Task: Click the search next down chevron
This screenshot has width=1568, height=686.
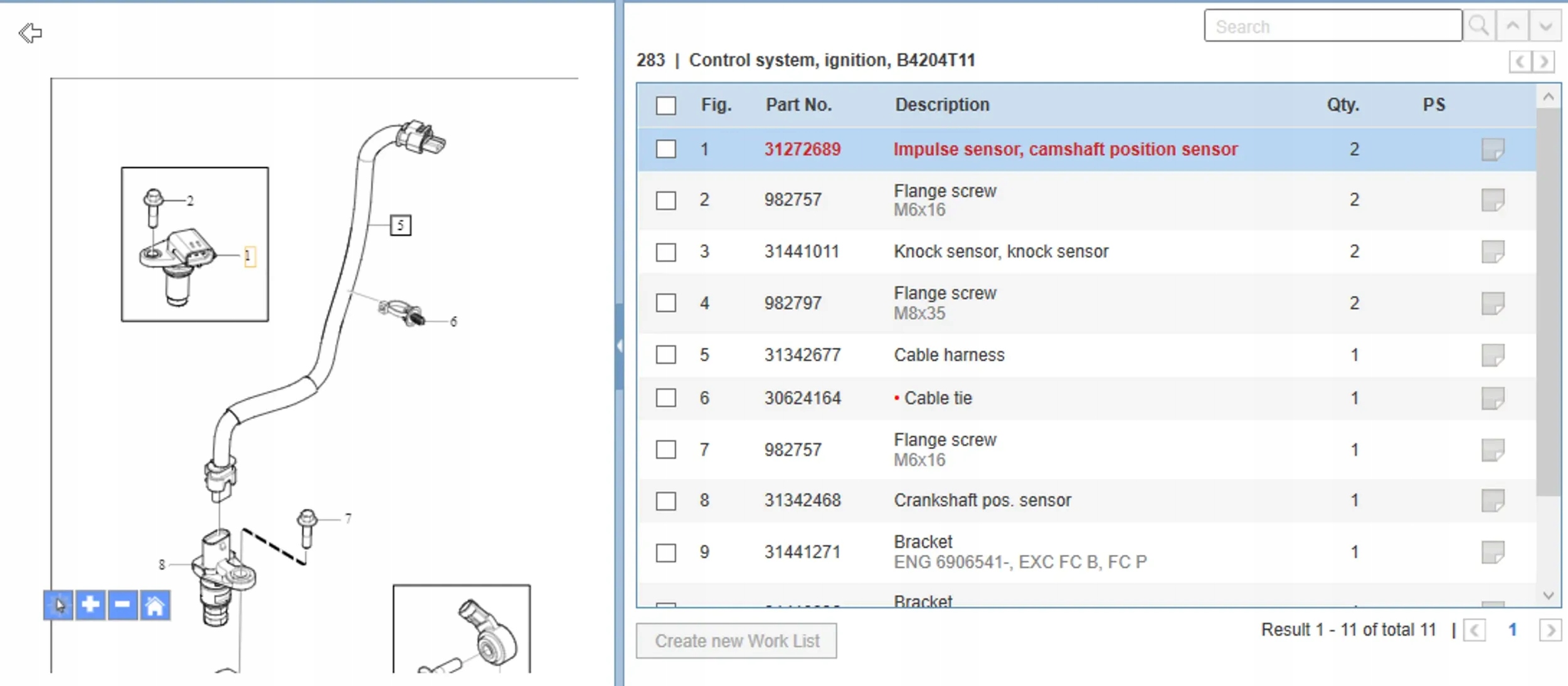Action: coord(1545,26)
